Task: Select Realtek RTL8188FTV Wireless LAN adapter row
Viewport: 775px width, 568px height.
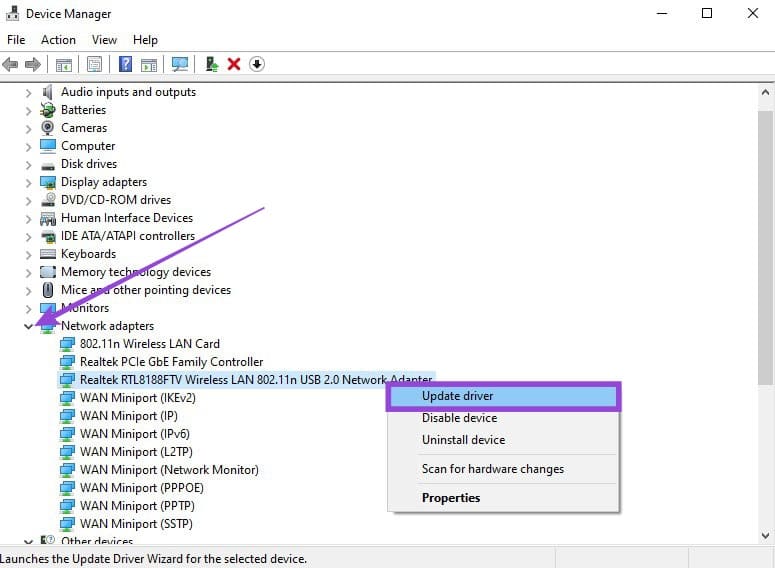Action: click(246, 380)
